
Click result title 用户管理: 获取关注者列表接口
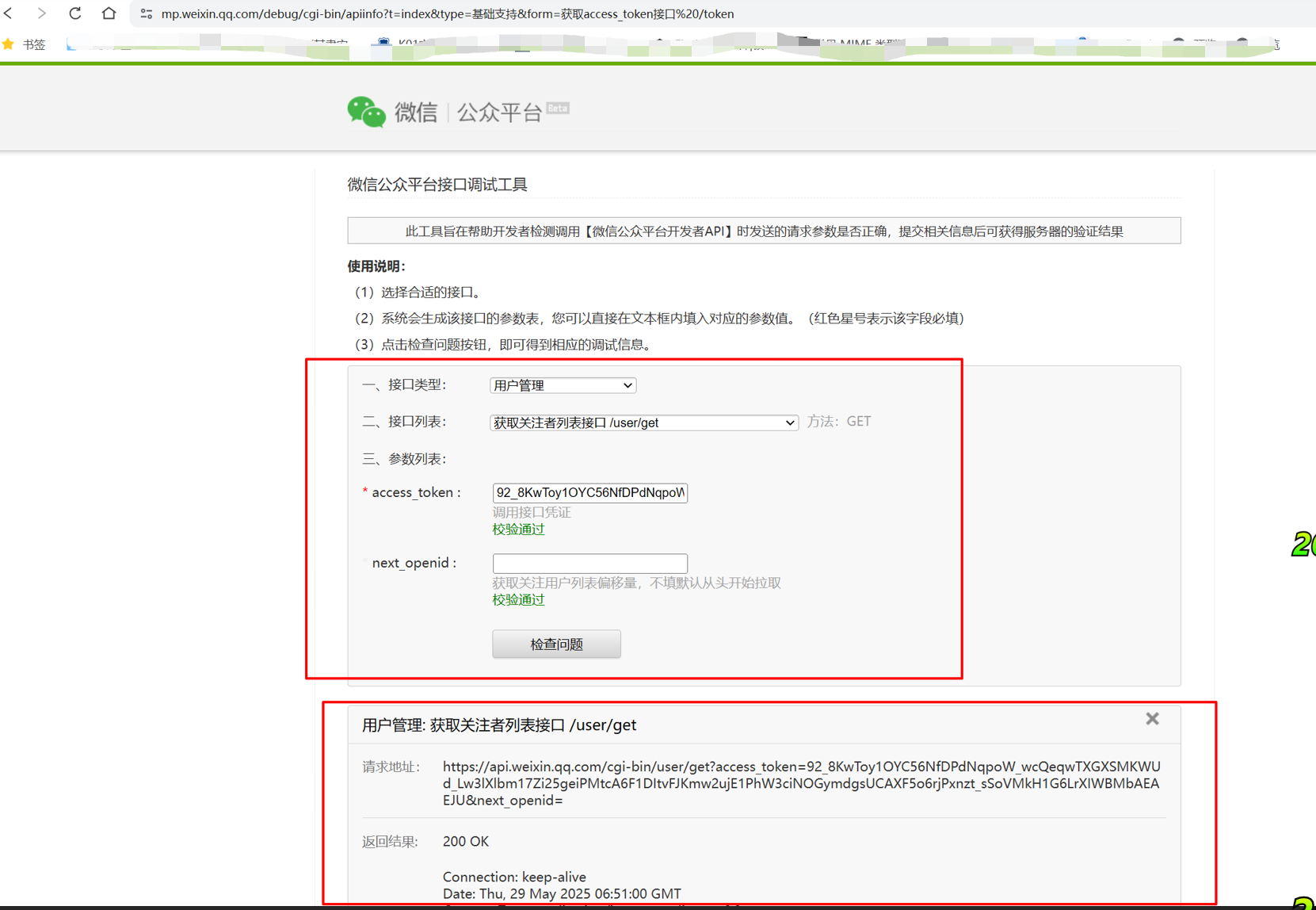point(499,725)
